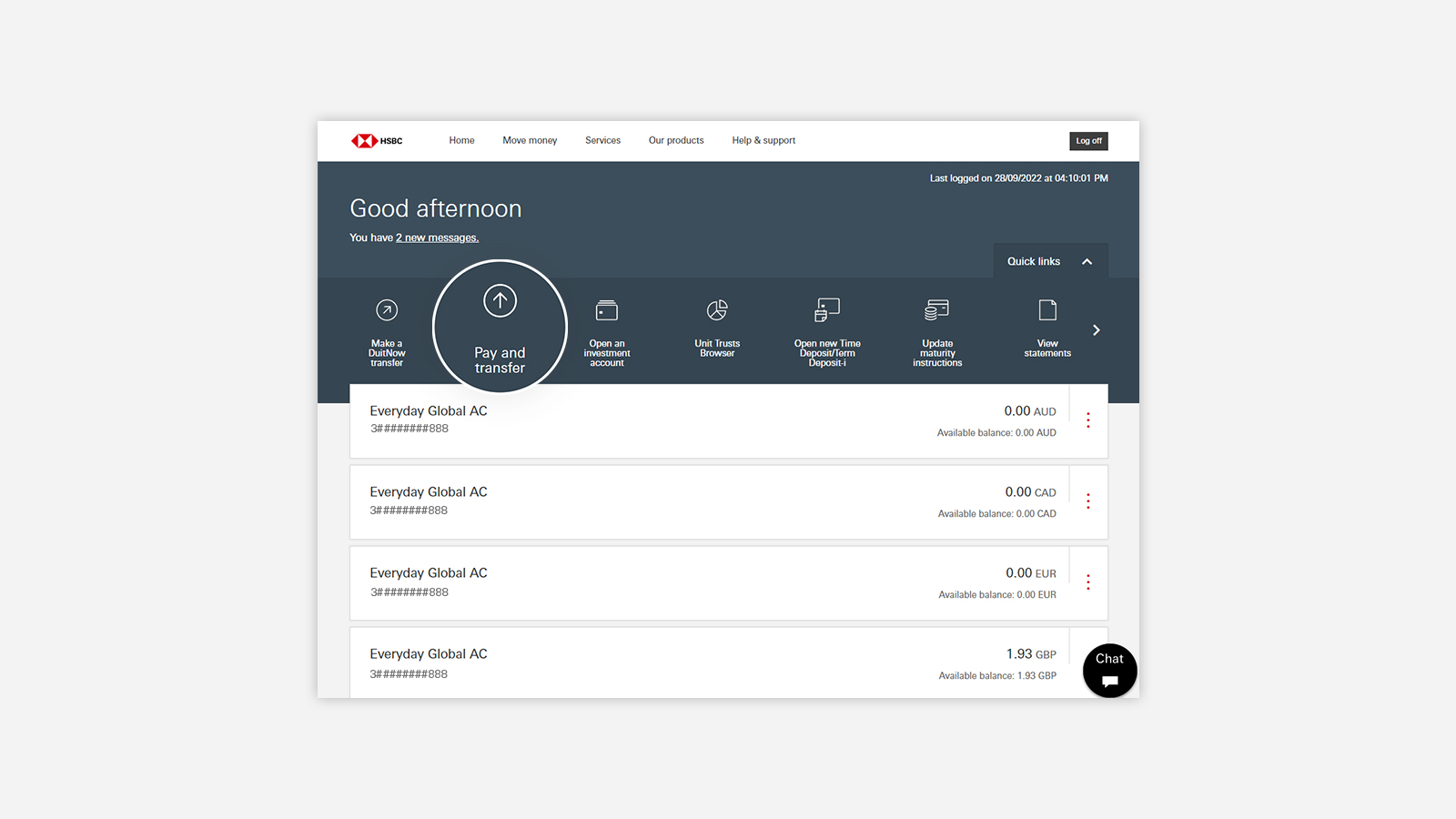Open the three-dot menu for EUR account
The image size is (1456, 819).
tap(1088, 582)
